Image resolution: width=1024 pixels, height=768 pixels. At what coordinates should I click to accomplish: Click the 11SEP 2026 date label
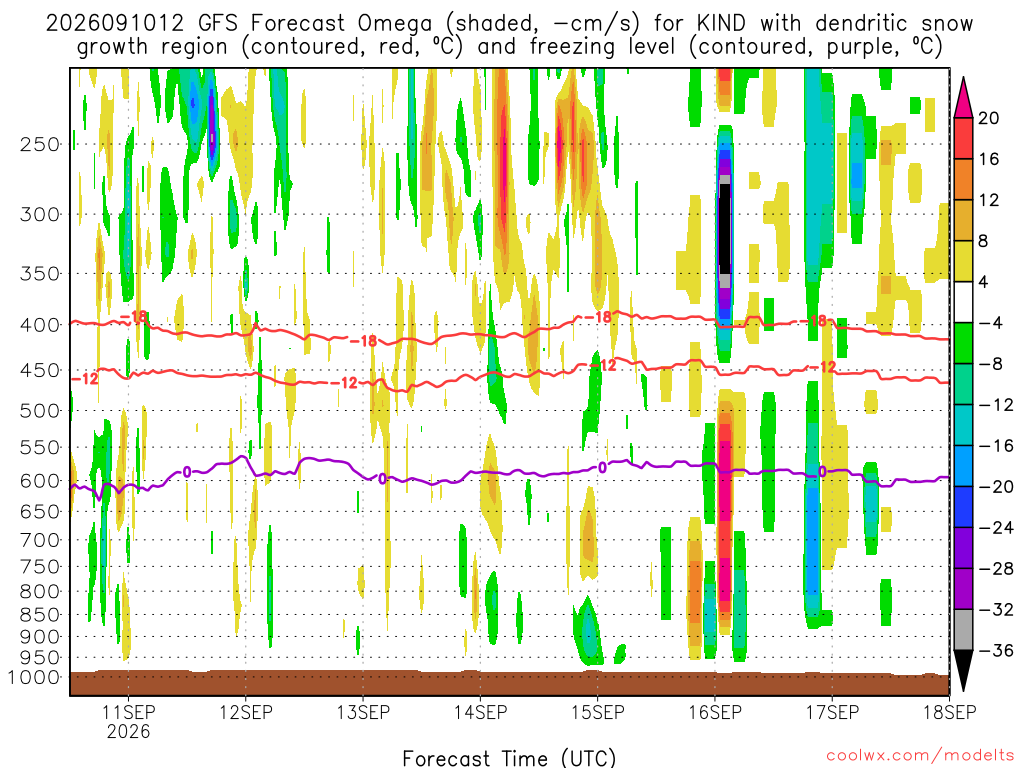tap(129, 721)
